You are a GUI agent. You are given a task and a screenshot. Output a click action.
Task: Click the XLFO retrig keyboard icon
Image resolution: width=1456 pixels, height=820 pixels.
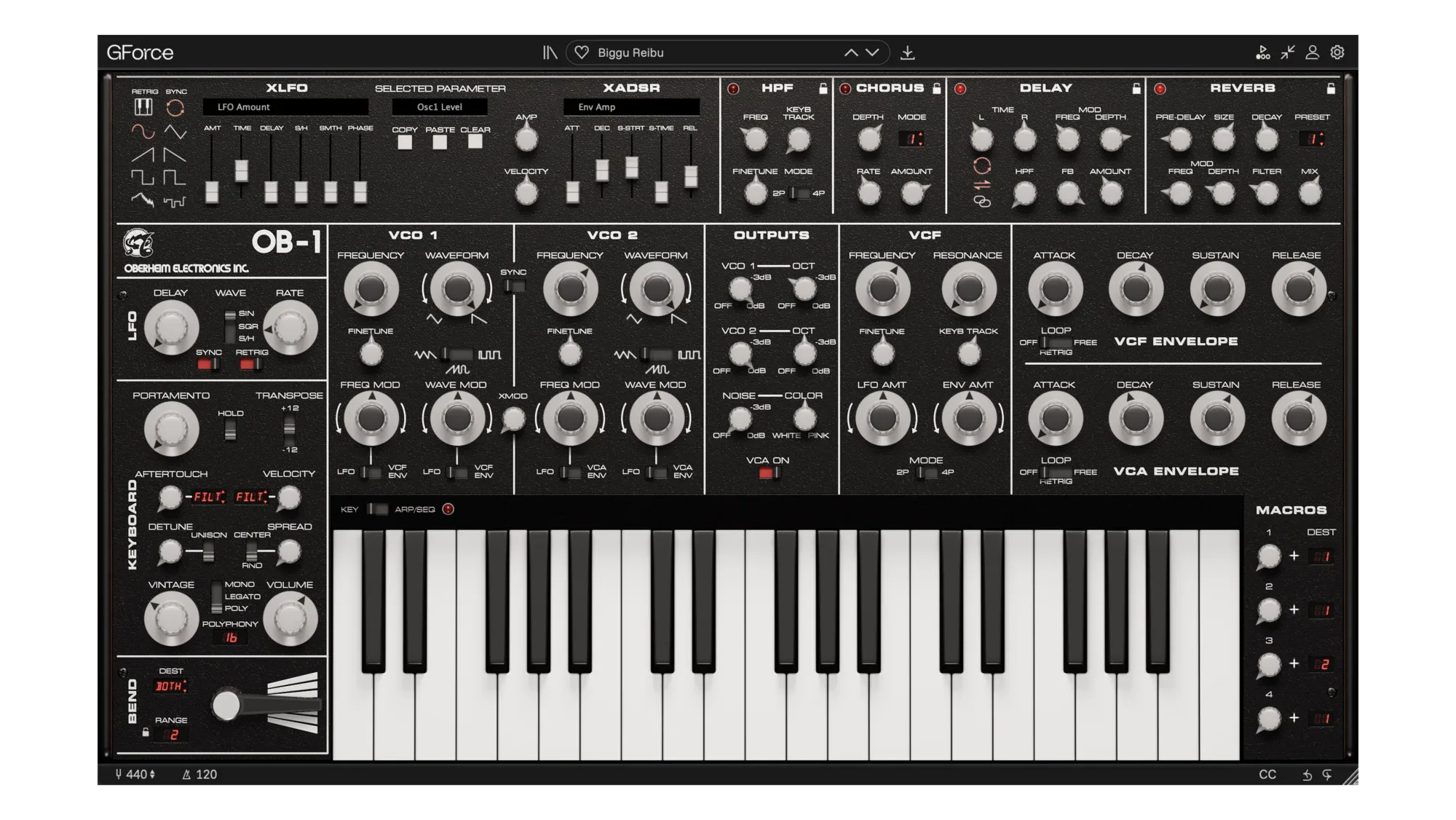[143, 107]
